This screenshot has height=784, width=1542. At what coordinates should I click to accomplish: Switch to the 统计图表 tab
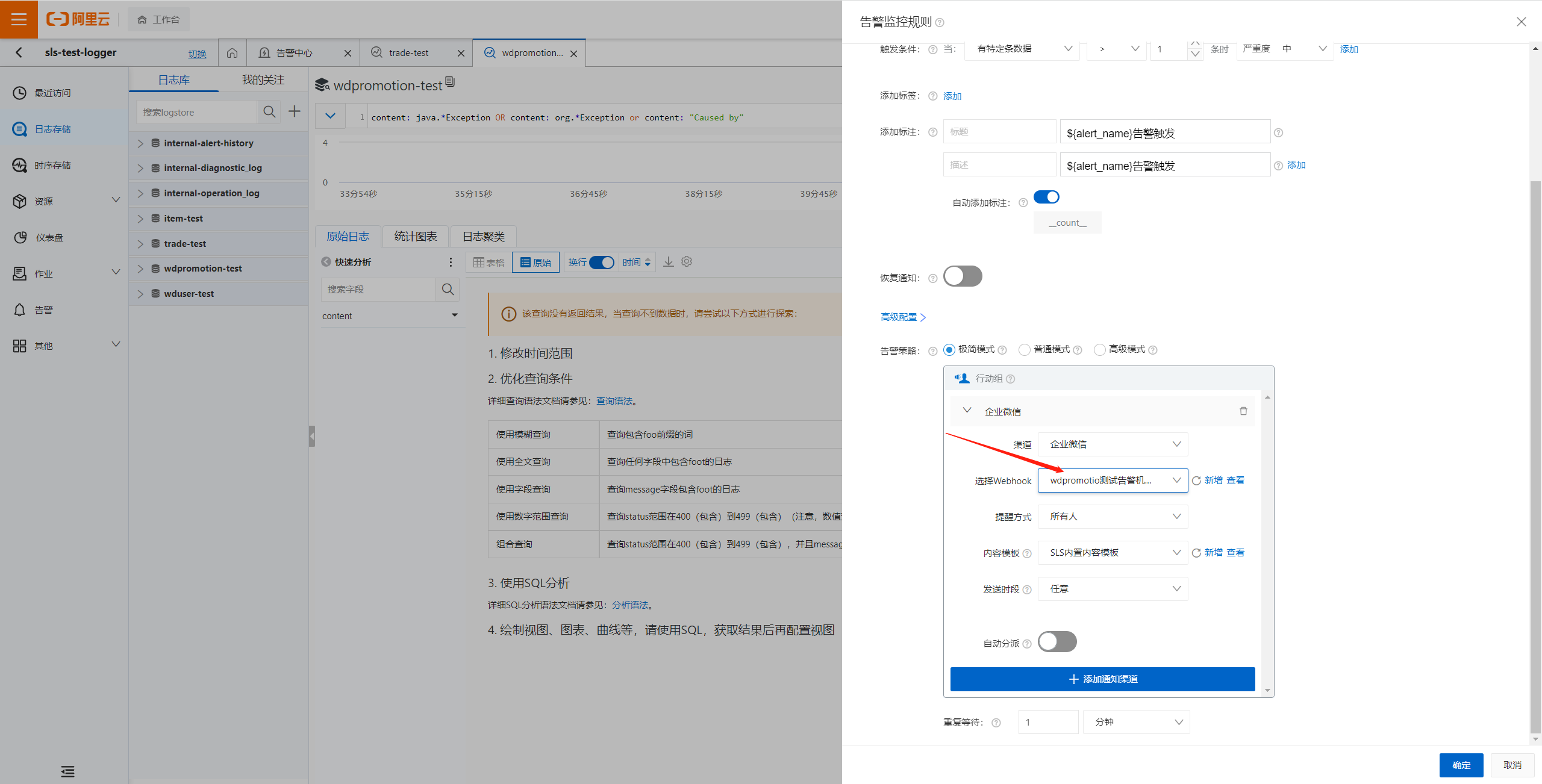pos(415,237)
